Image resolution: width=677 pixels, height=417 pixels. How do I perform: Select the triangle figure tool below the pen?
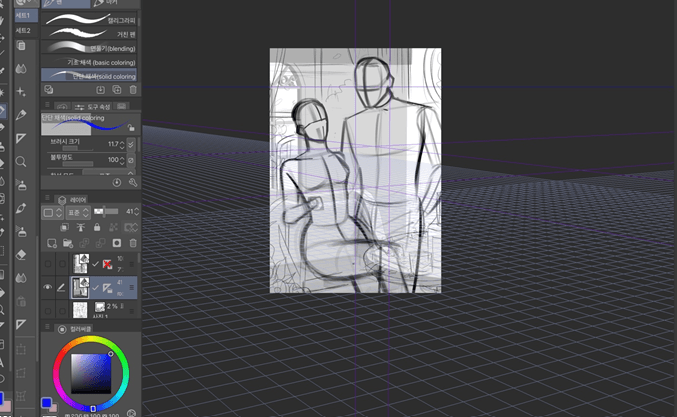pyautogui.click(x=21, y=138)
